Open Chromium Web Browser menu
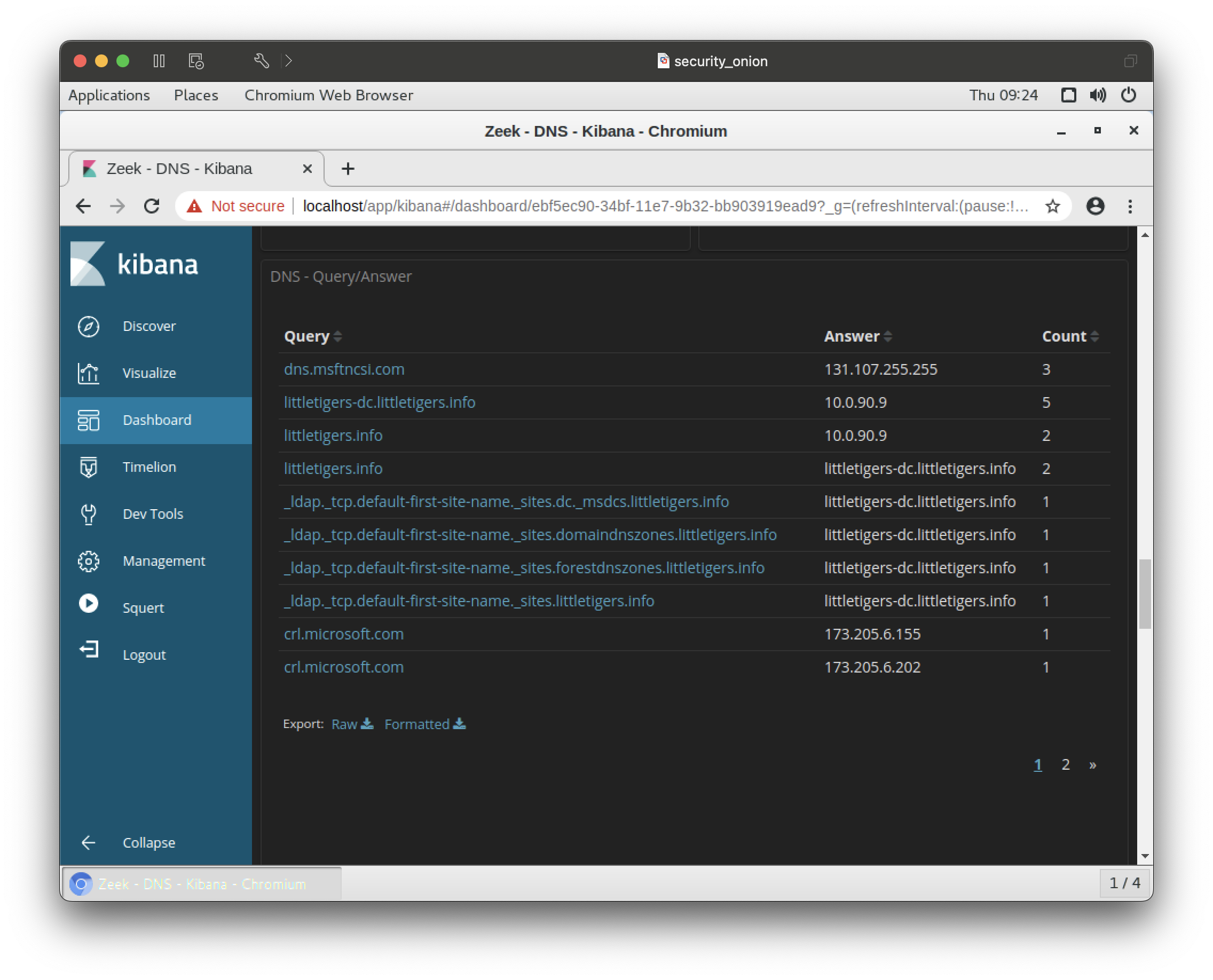 pyautogui.click(x=328, y=95)
